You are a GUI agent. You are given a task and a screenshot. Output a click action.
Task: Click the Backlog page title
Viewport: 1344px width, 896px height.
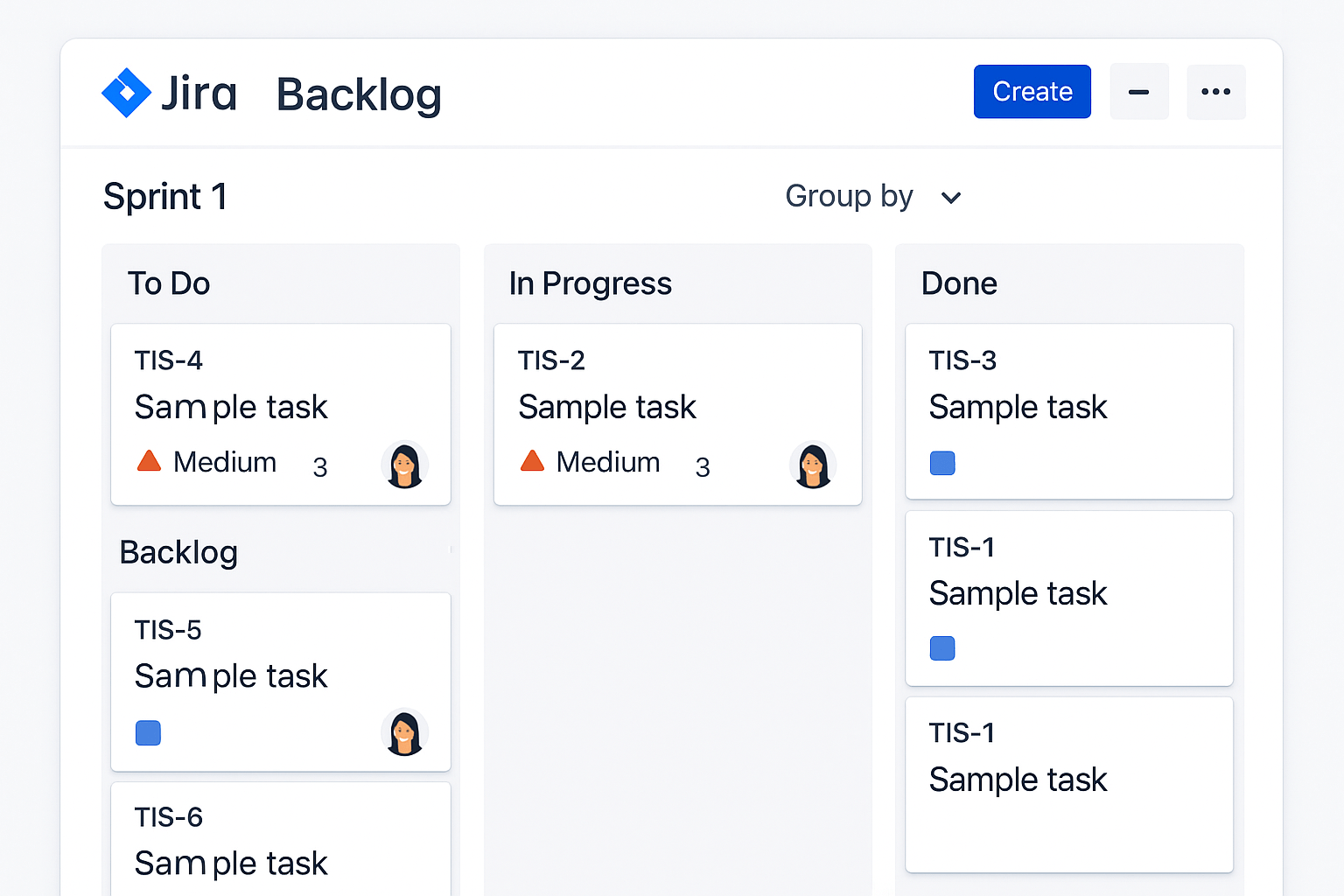(360, 94)
